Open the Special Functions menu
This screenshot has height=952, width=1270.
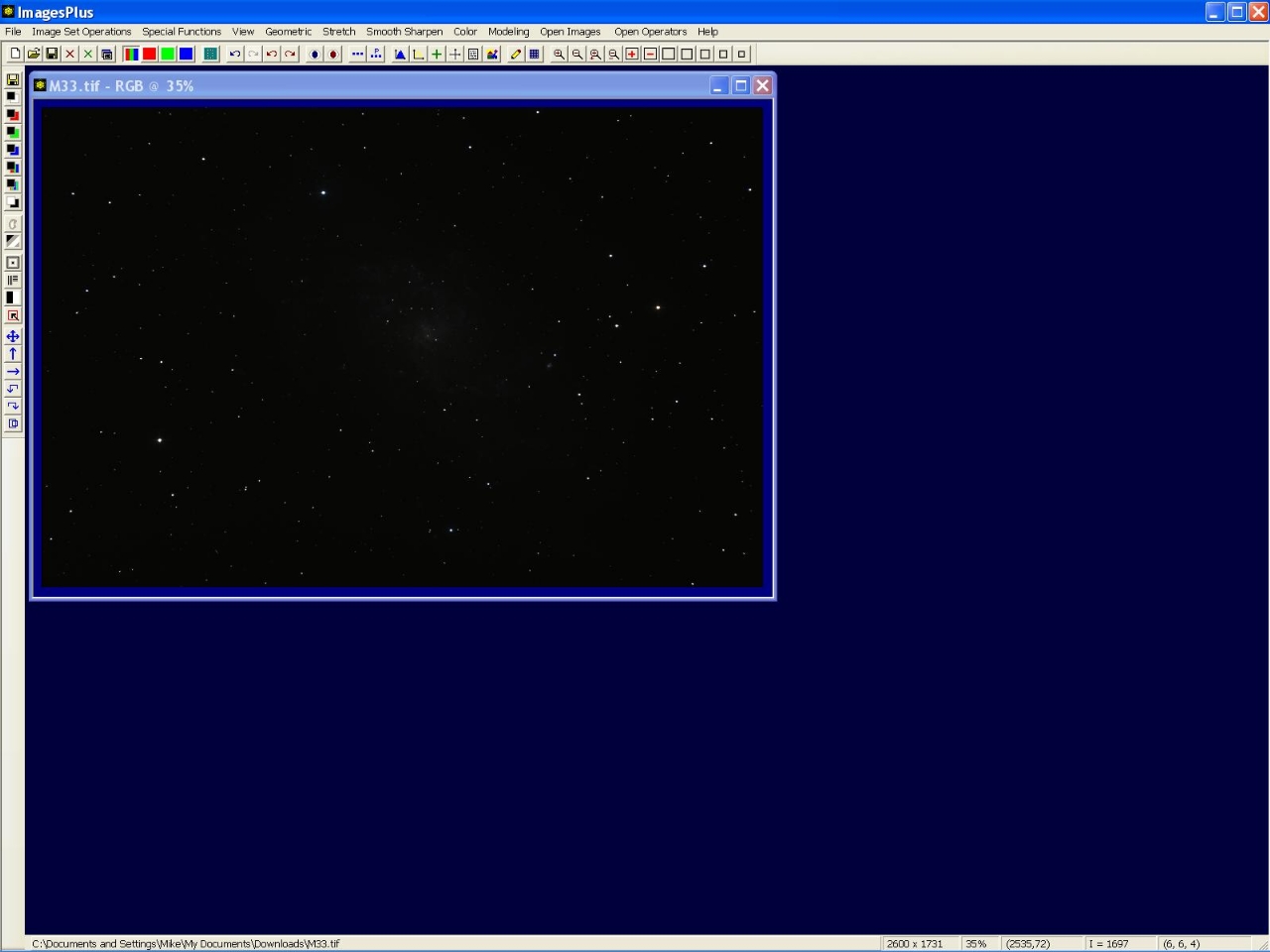click(x=182, y=32)
